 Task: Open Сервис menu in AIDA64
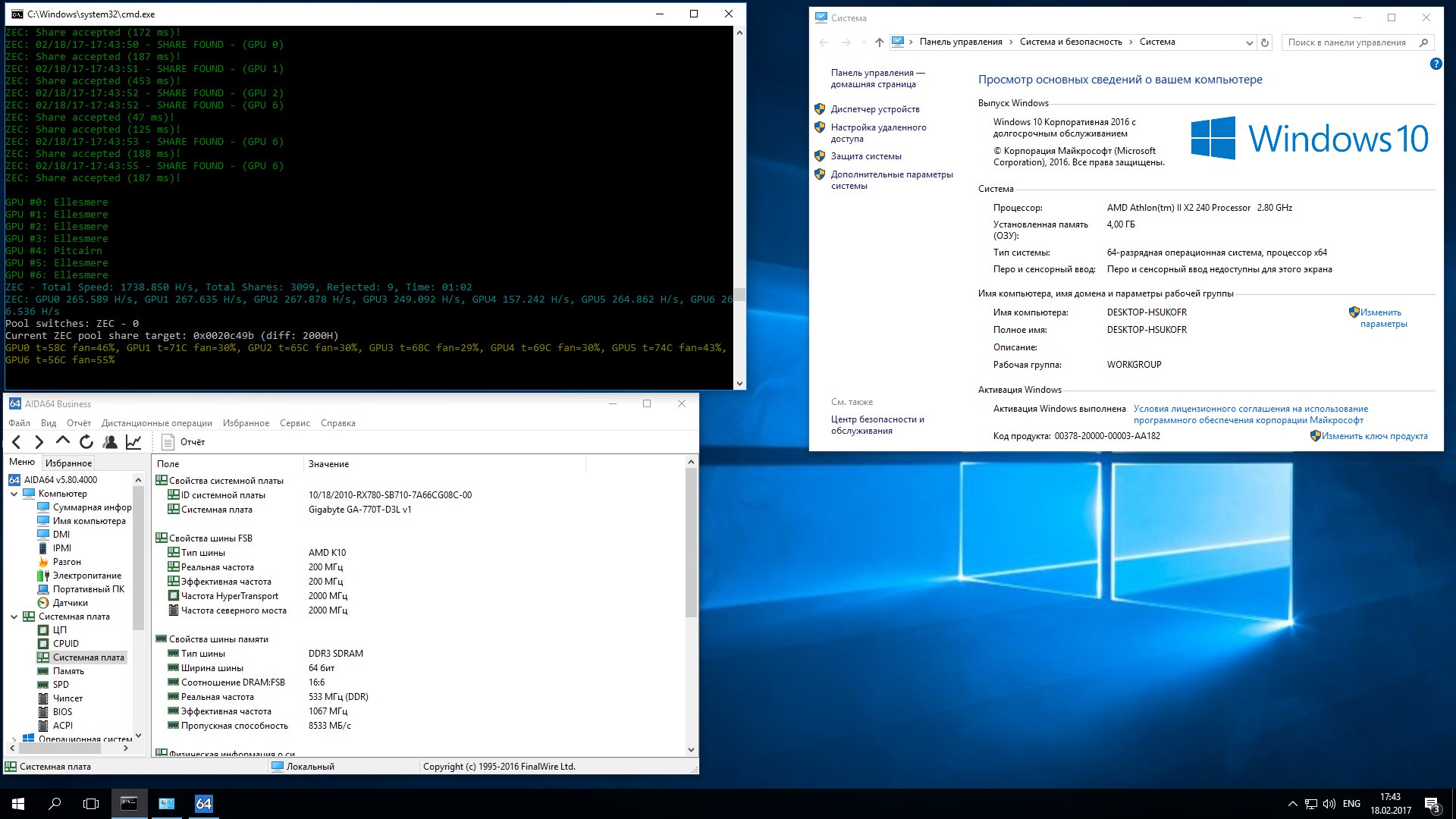pyautogui.click(x=295, y=423)
